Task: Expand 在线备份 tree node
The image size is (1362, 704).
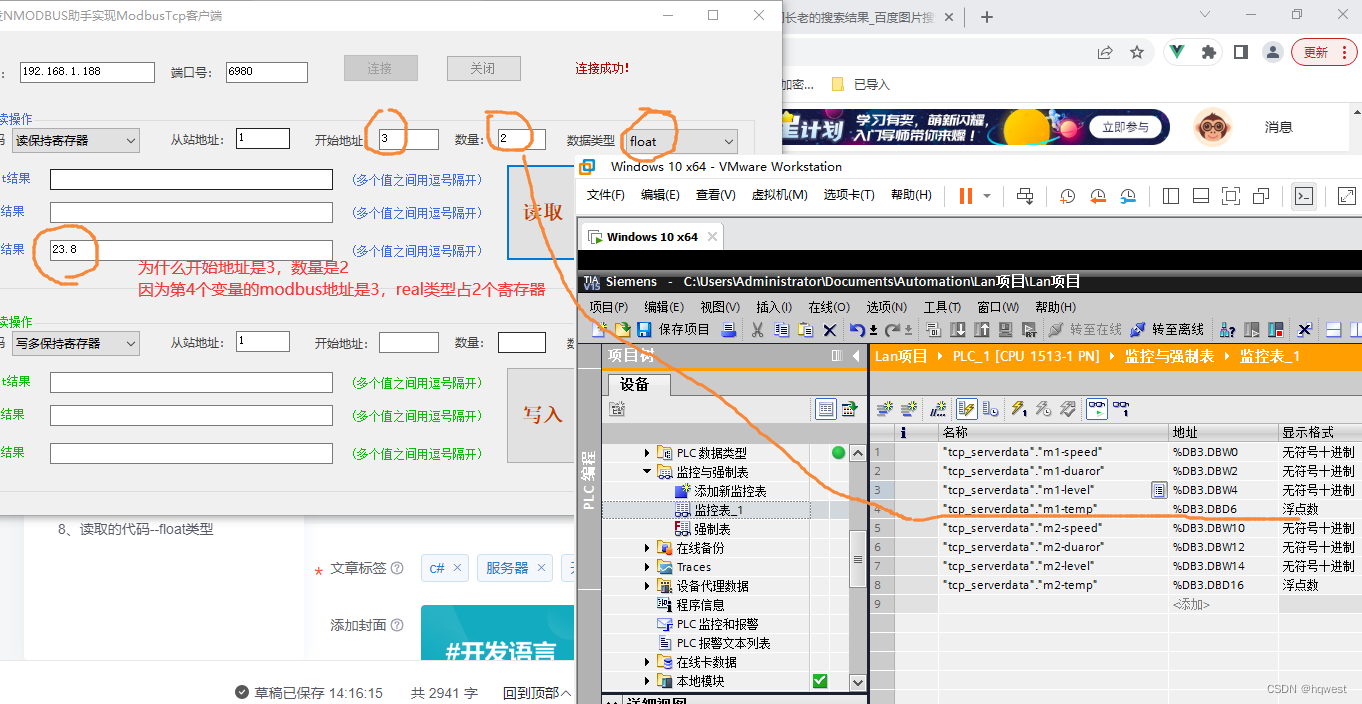Action: click(x=648, y=548)
